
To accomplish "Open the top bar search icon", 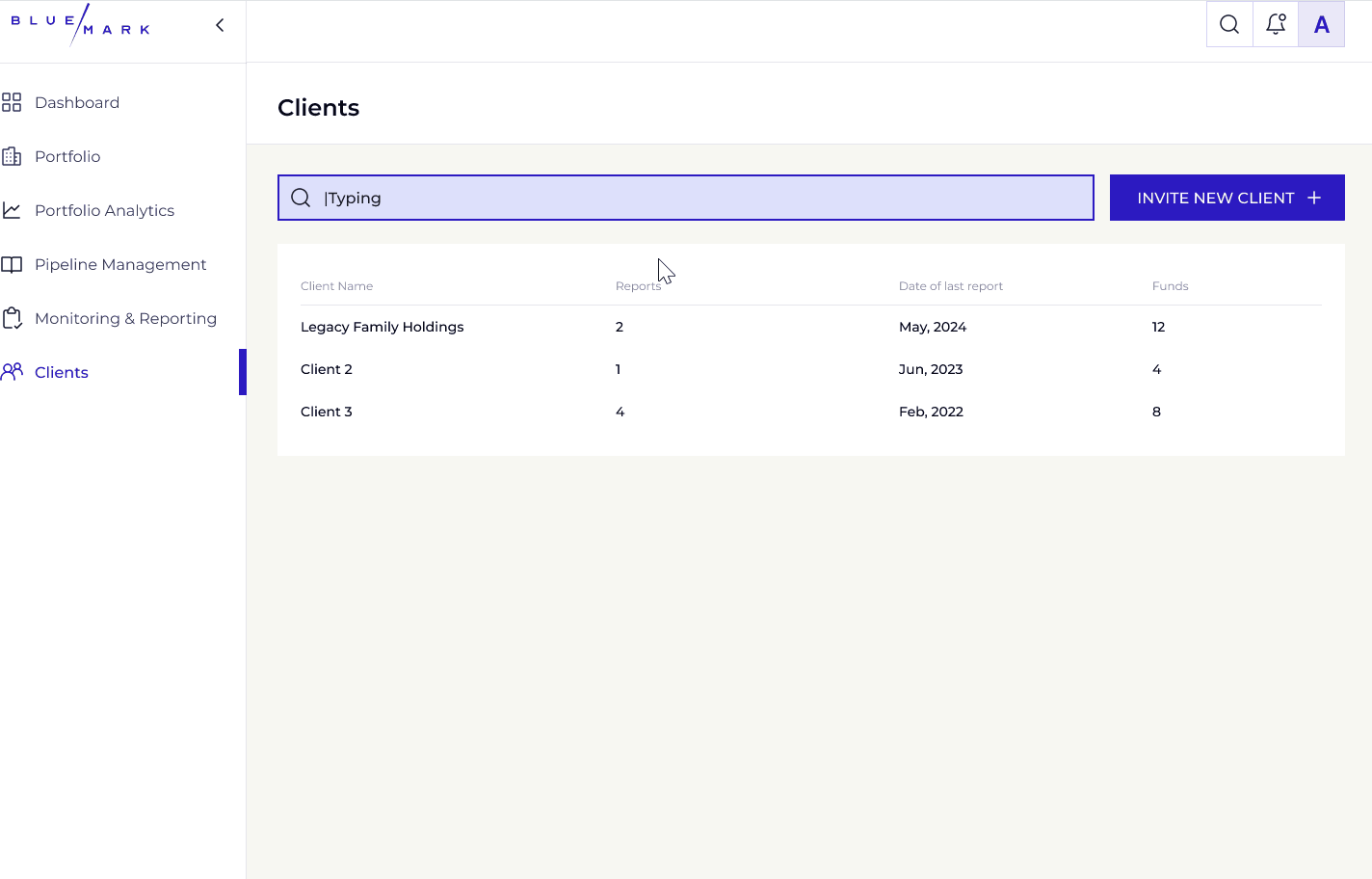I will point(1229,24).
